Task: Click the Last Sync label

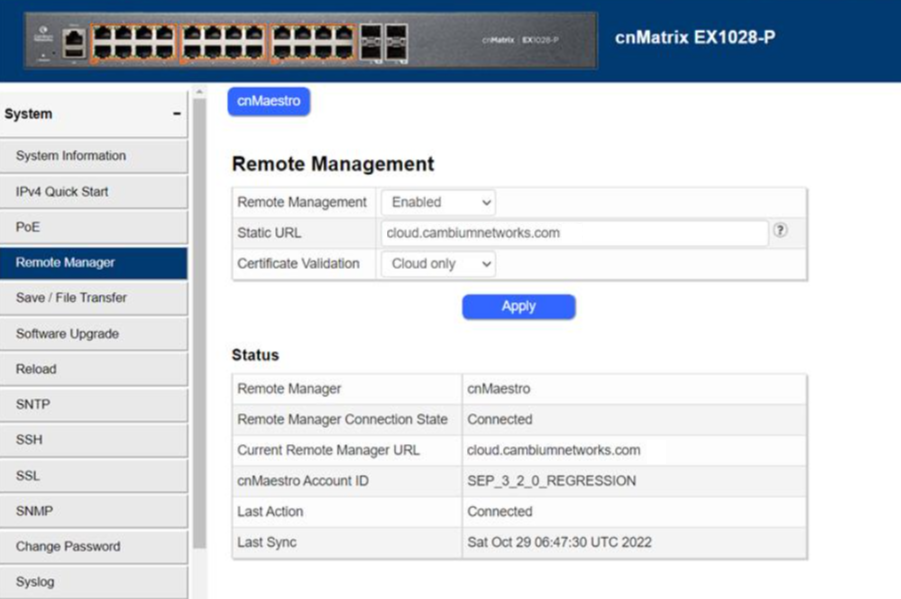Action: [267, 542]
